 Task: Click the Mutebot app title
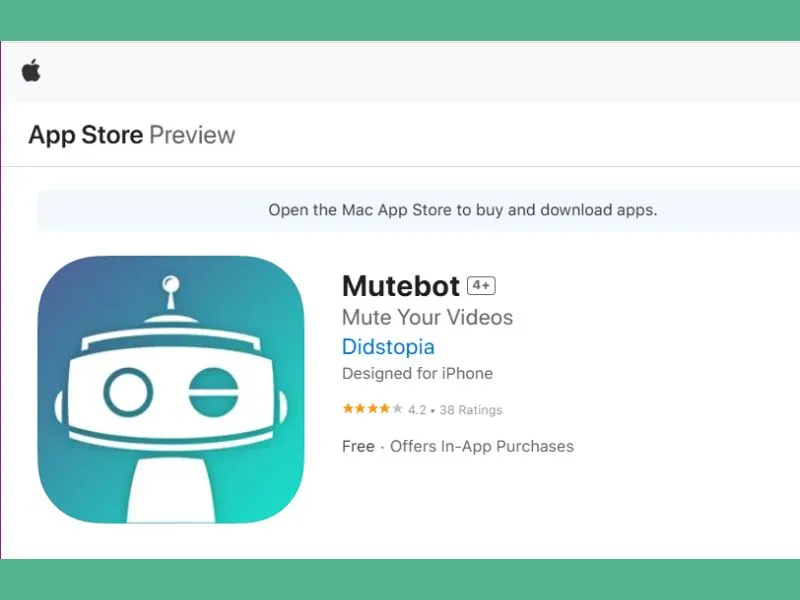(401, 286)
